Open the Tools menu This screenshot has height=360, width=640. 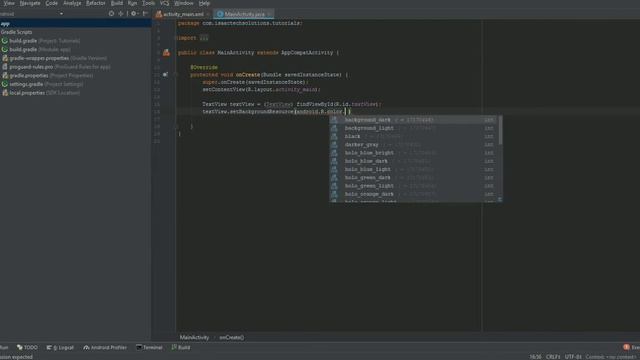[148, 3]
